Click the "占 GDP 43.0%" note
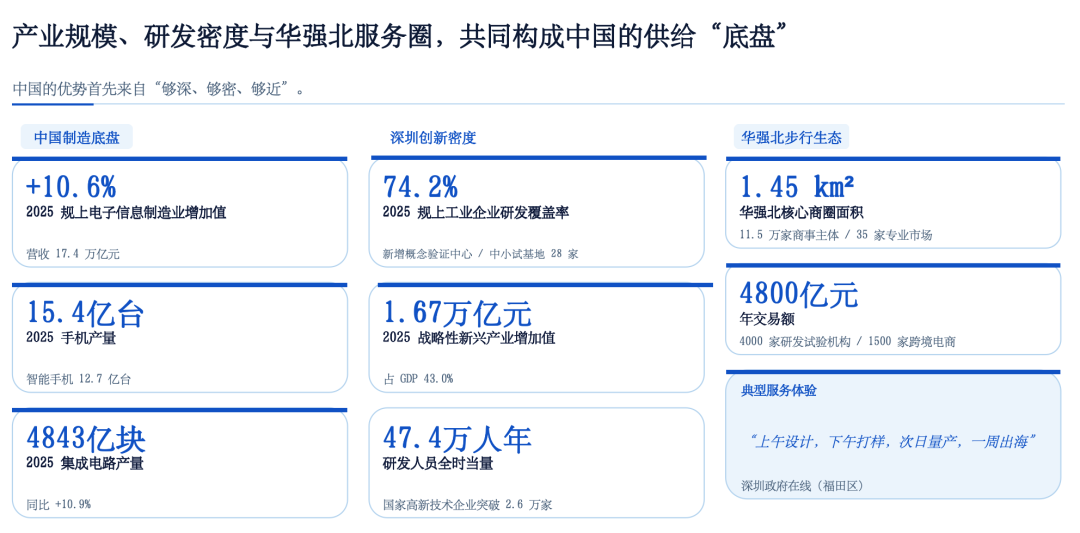 [417, 379]
